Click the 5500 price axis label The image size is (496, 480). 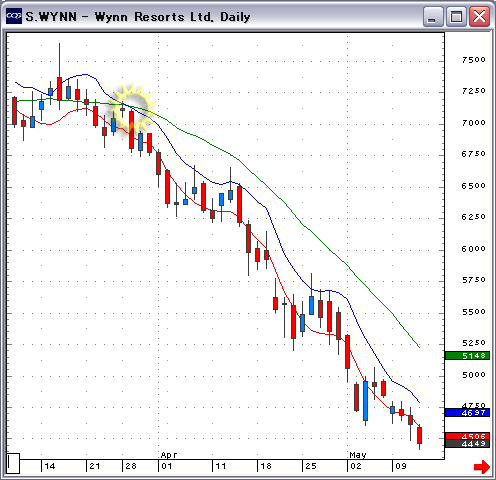pos(474,312)
